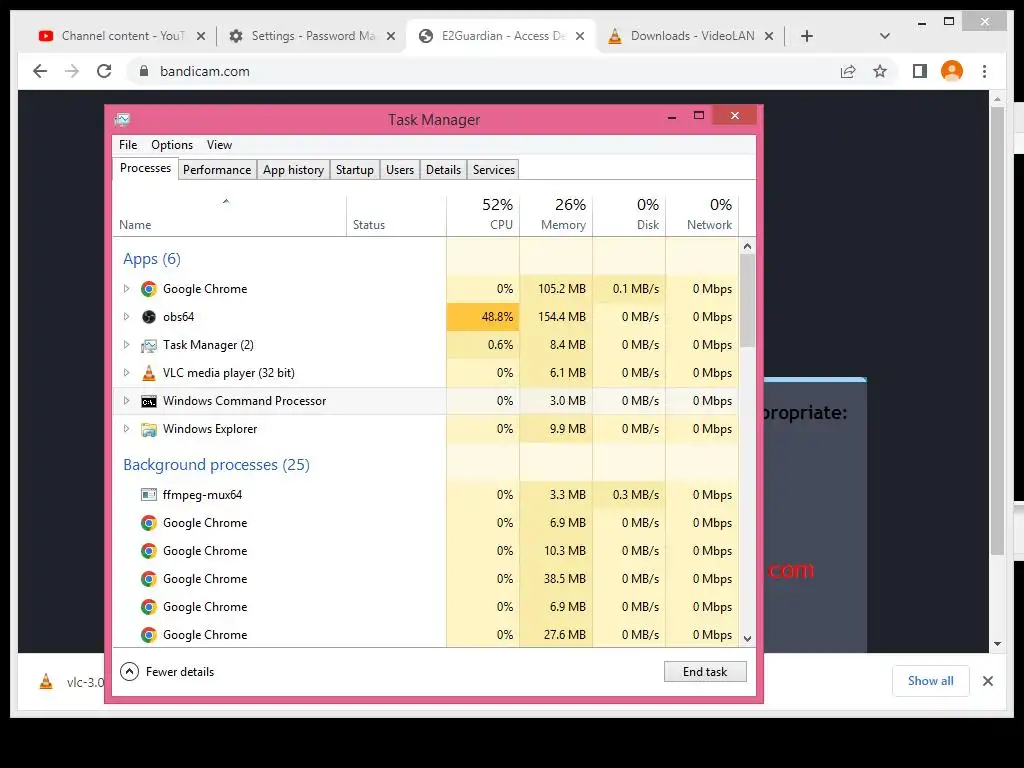Click the Windows Explorer folder icon

149,429
